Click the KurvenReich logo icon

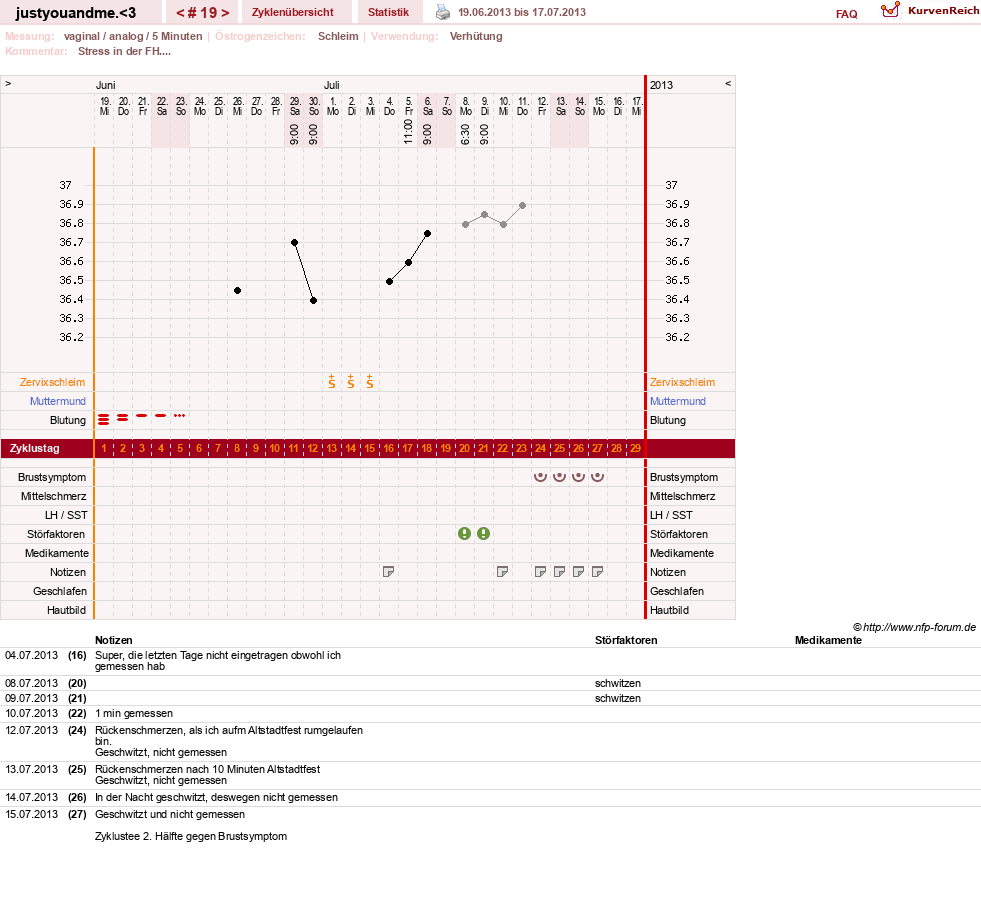click(x=890, y=10)
